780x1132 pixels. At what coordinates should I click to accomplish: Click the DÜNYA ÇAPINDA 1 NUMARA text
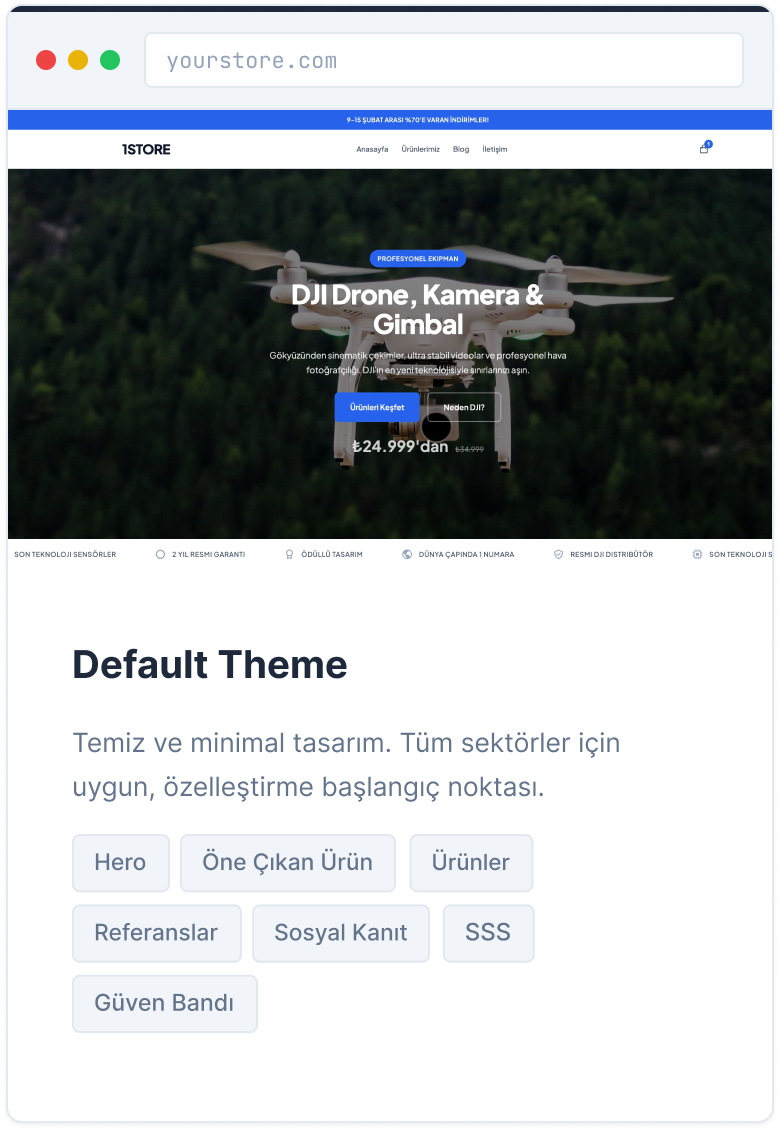click(x=466, y=554)
